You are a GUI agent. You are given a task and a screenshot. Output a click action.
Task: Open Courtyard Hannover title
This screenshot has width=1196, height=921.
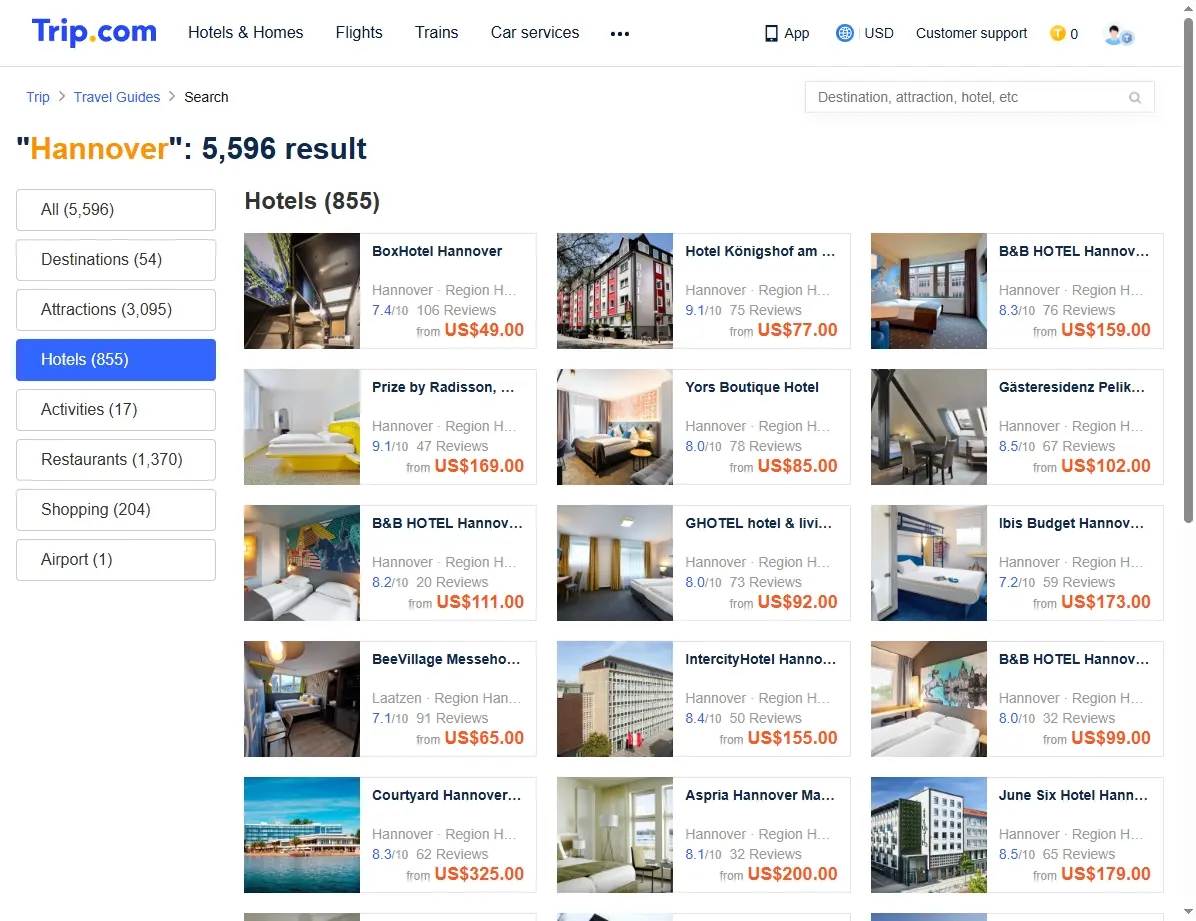click(446, 795)
